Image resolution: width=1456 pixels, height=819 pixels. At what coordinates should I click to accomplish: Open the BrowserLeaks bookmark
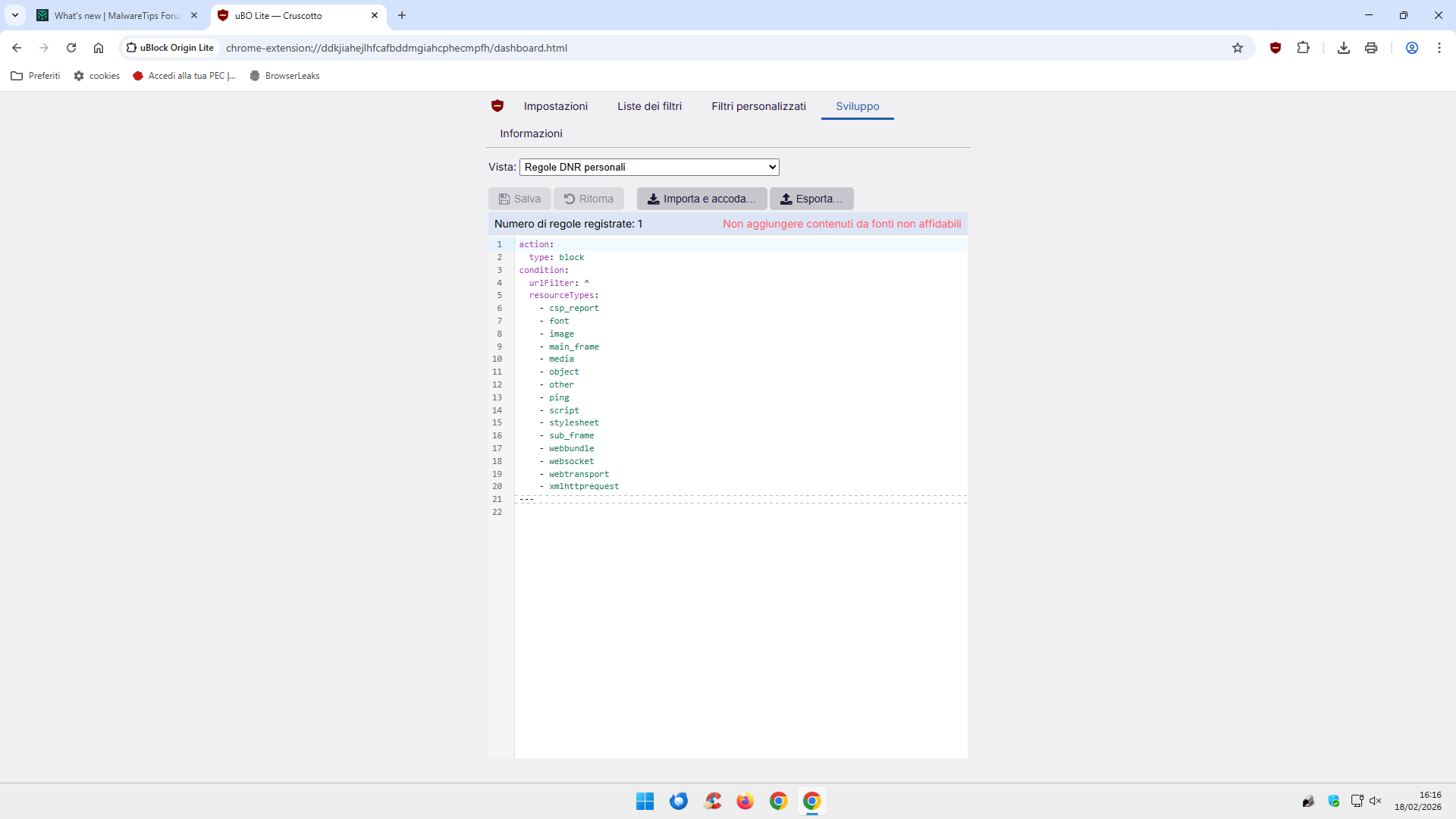(x=285, y=76)
